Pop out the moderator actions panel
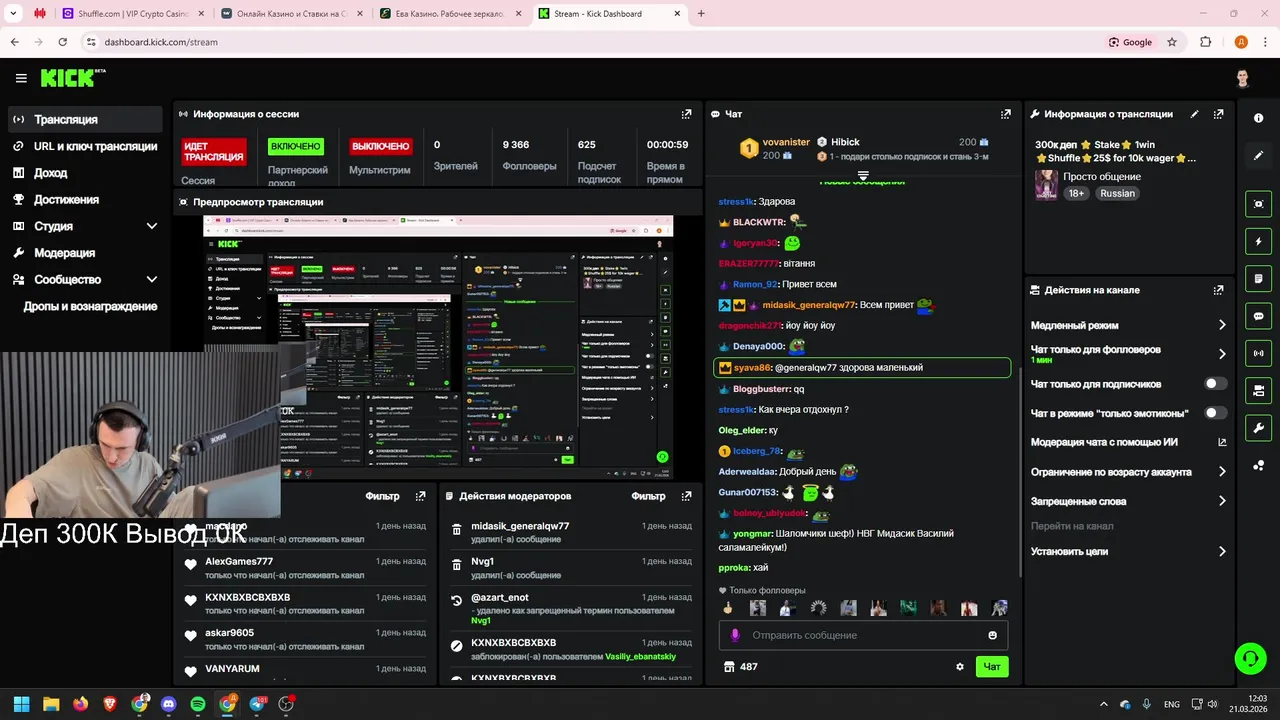The width and height of the screenshot is (1280, 720). pos(686,496)
